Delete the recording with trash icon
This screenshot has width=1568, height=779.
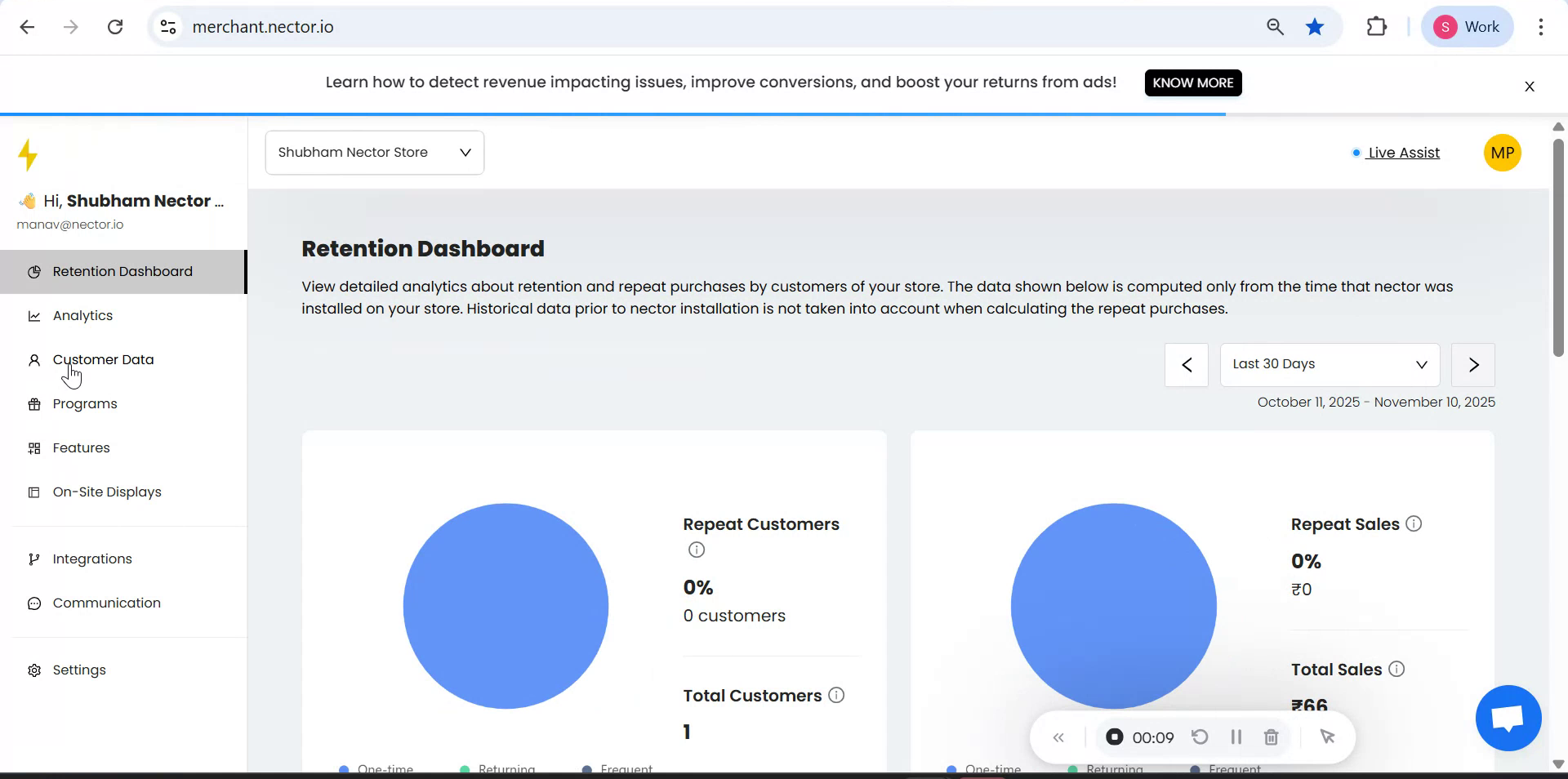(1271, 737)
